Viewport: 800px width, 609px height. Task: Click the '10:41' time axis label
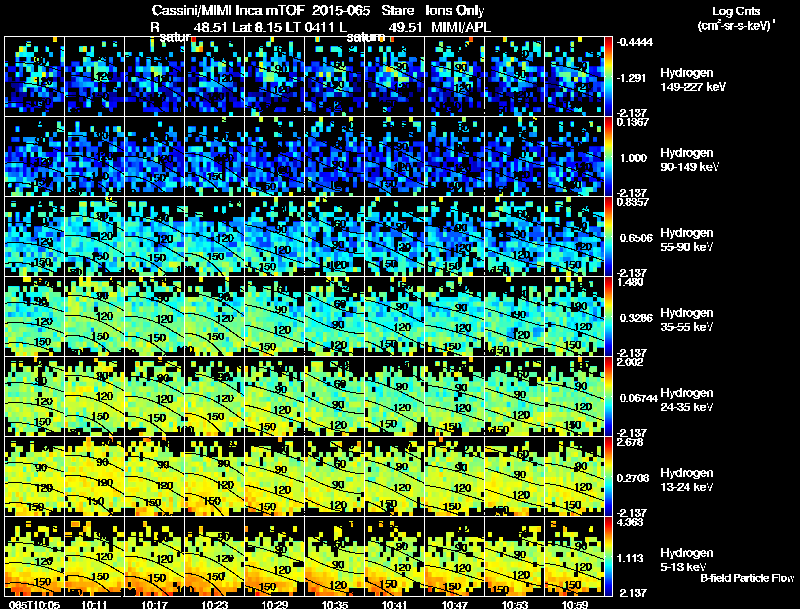[x=394, y=604]
